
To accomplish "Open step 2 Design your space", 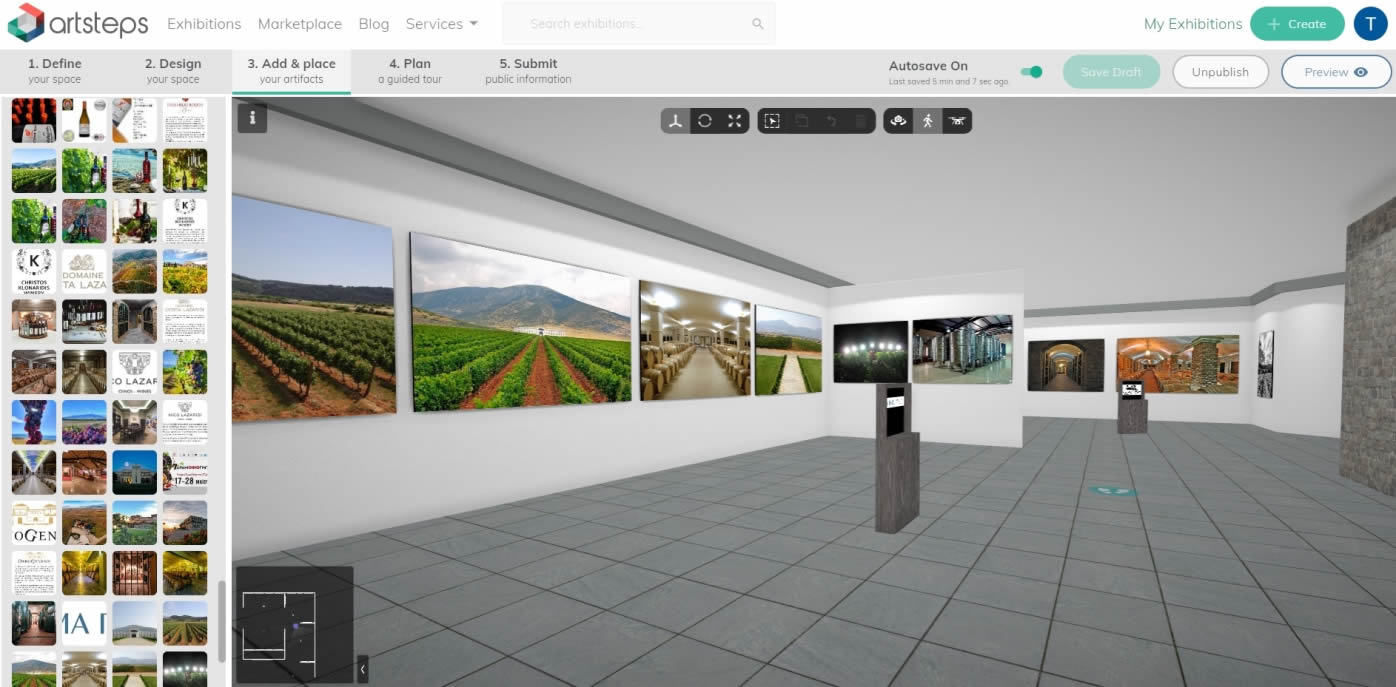I will coord(173,71).
